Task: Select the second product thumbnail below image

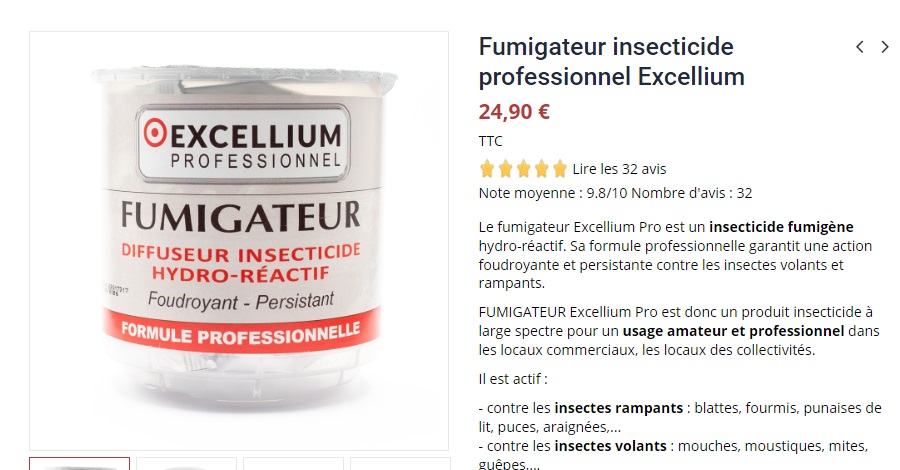Action: (187, 464)
